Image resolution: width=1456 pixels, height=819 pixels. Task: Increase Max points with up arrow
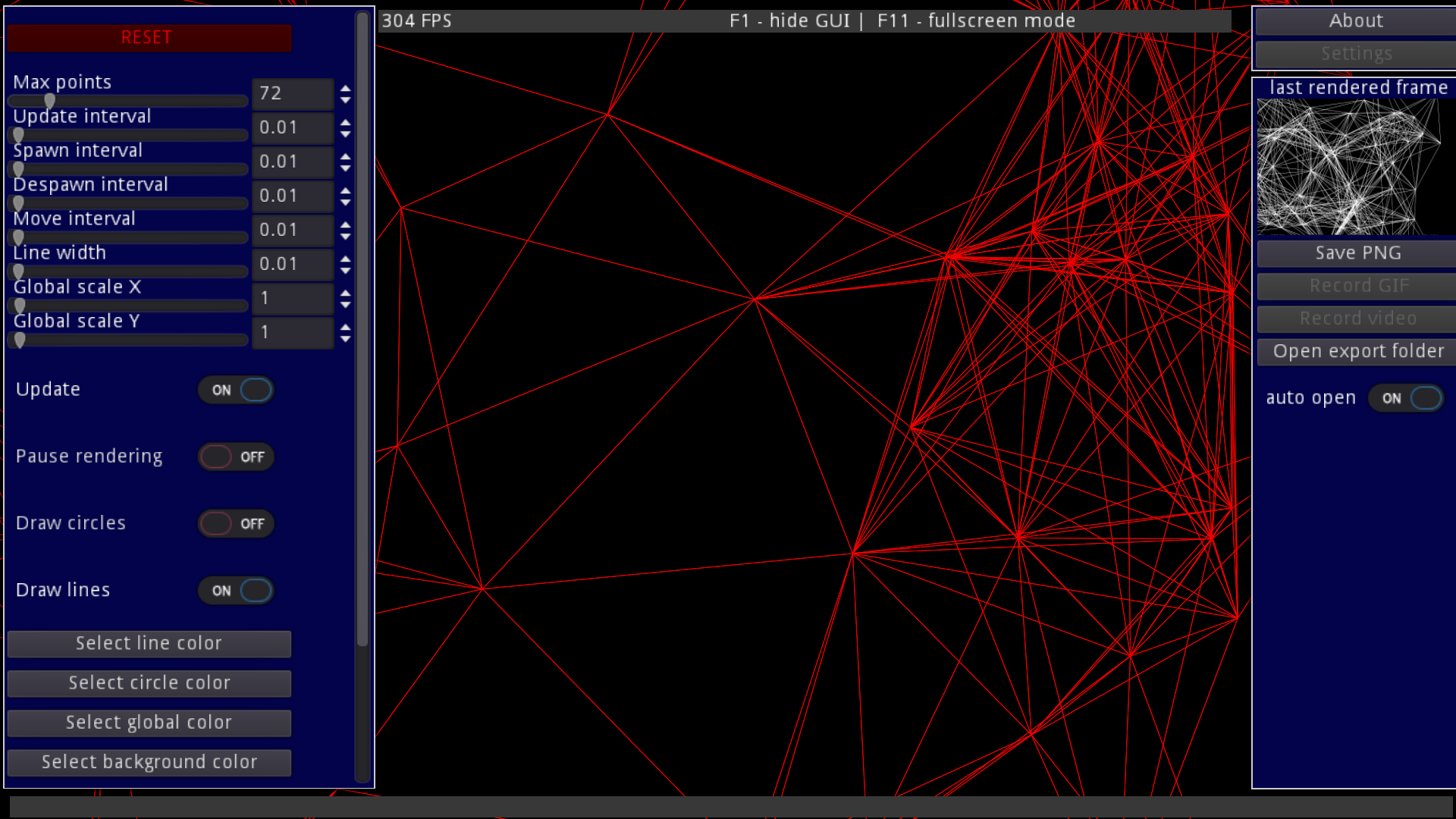tap(346, 88)
